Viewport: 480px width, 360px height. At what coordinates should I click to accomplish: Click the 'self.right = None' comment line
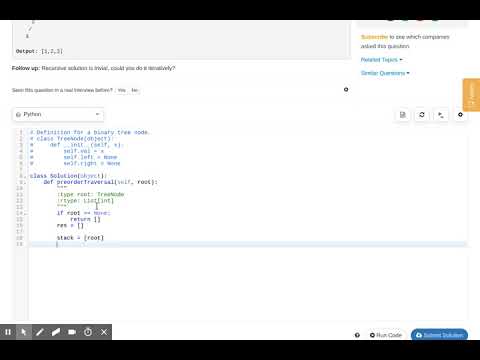tap(75, 163)
